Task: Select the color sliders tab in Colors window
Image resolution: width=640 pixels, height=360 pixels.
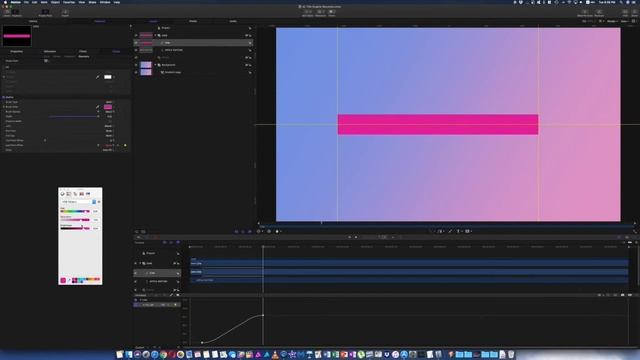Action: click(x=69, y=194)
